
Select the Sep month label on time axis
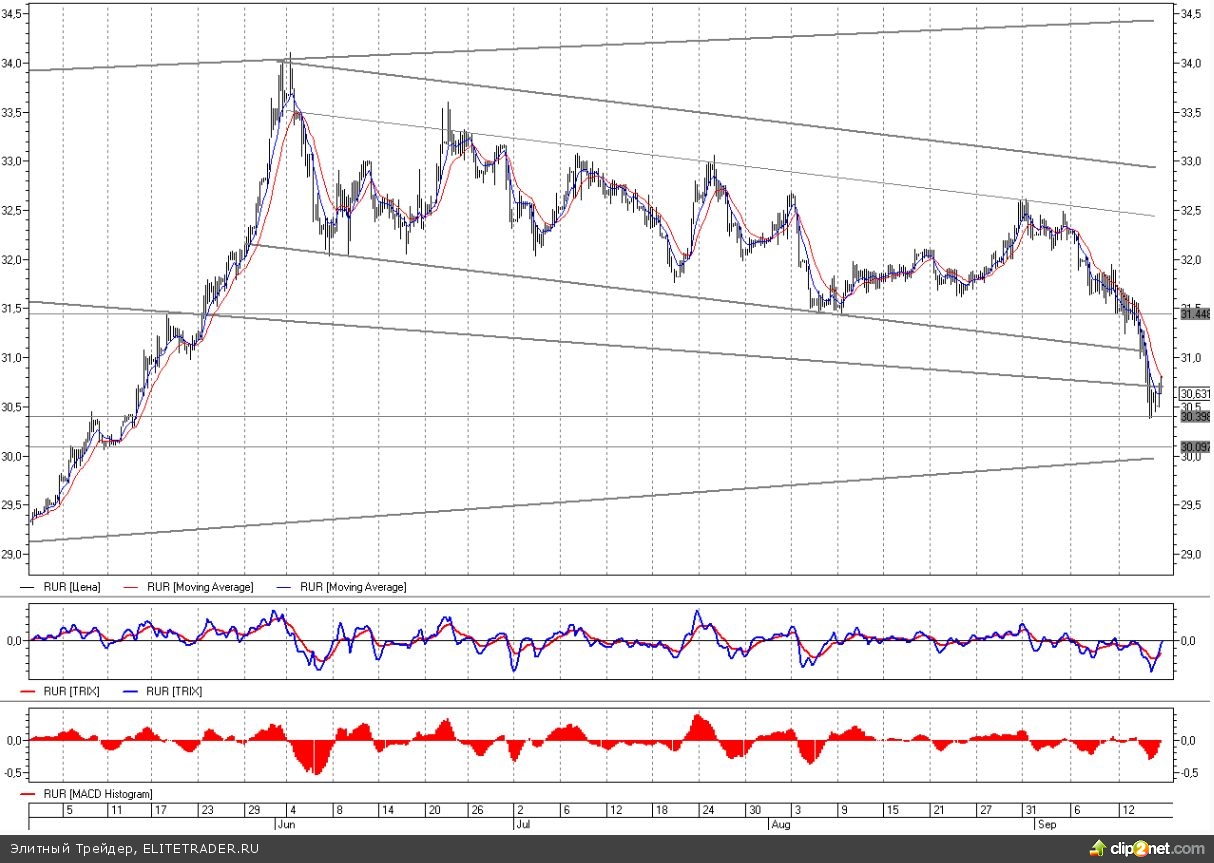point(1044,825)
